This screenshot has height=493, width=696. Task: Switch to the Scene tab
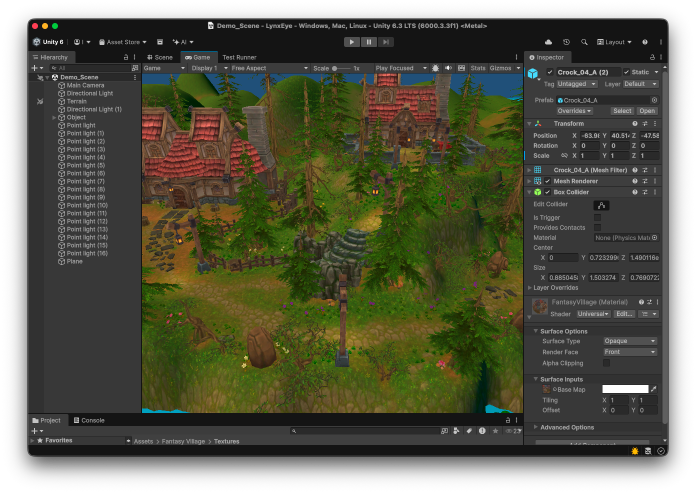click(160, 57)
